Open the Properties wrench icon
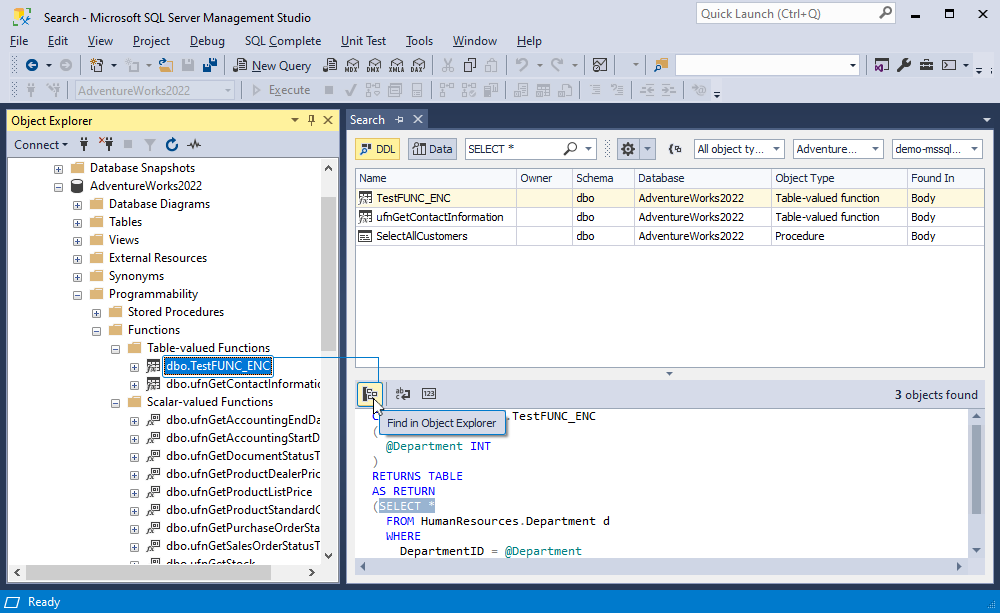This screenshot has height=613, width=1000. point(904,65)
